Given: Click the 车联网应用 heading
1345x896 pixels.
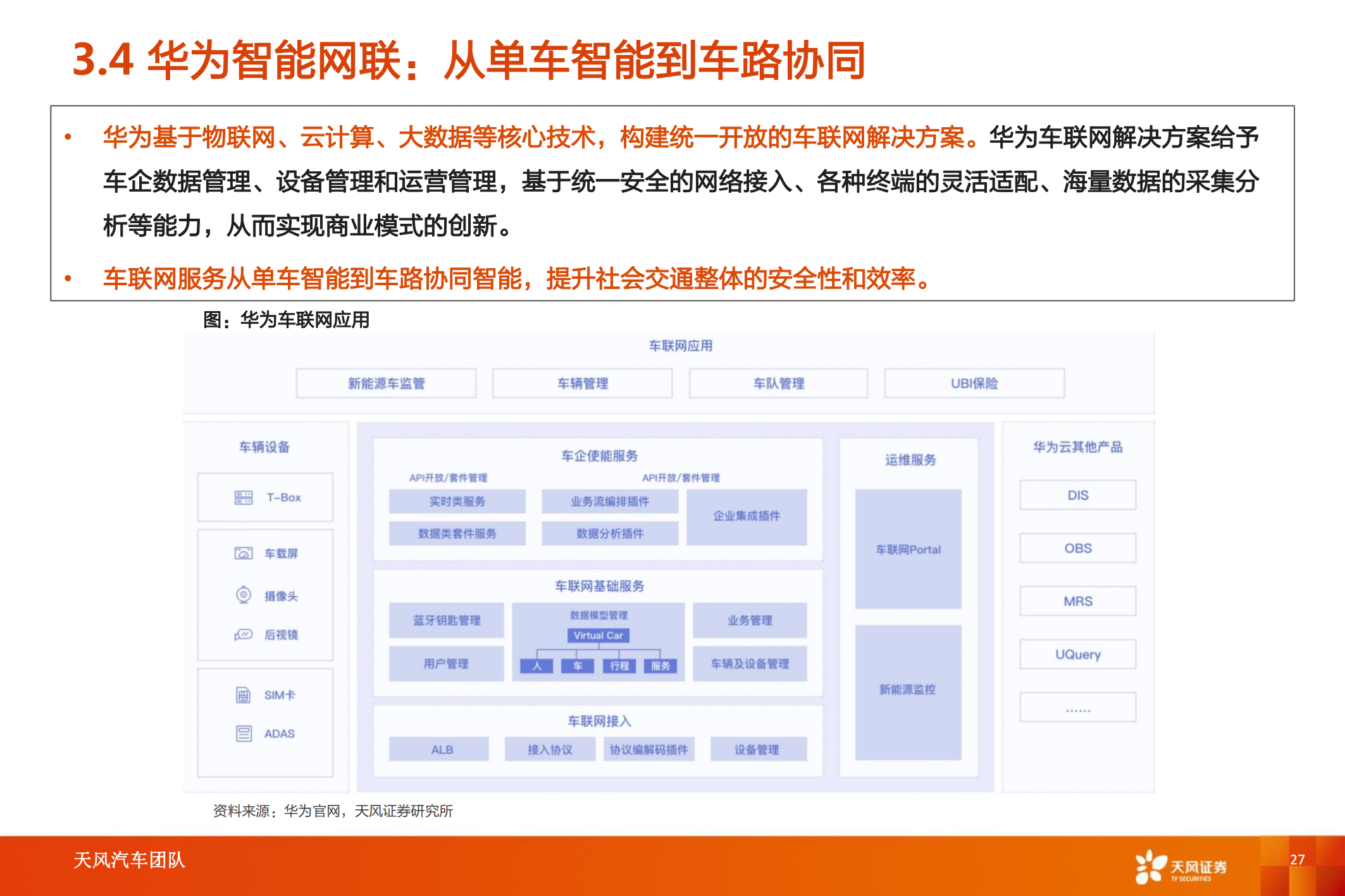Looking at the screenshot, I should (x=681, y=346).
